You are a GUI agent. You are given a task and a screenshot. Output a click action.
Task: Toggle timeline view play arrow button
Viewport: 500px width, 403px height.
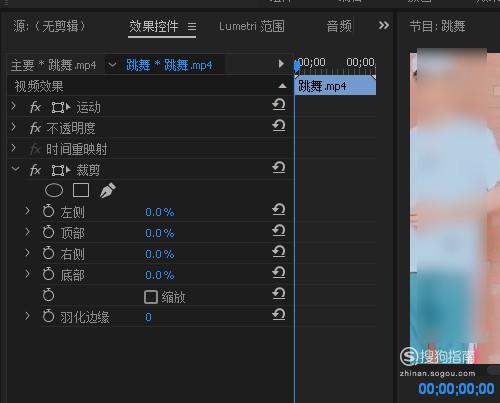[281, 64]
